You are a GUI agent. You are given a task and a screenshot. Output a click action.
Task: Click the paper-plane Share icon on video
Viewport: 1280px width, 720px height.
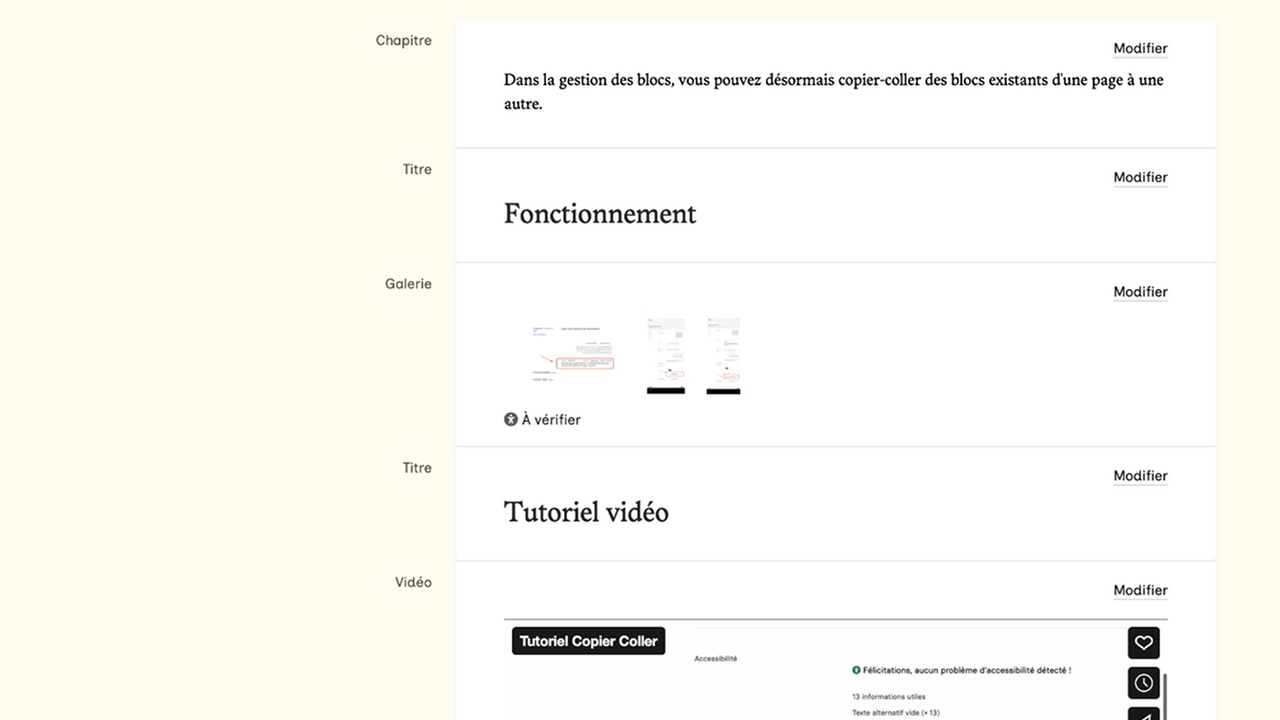(1143, 714)
